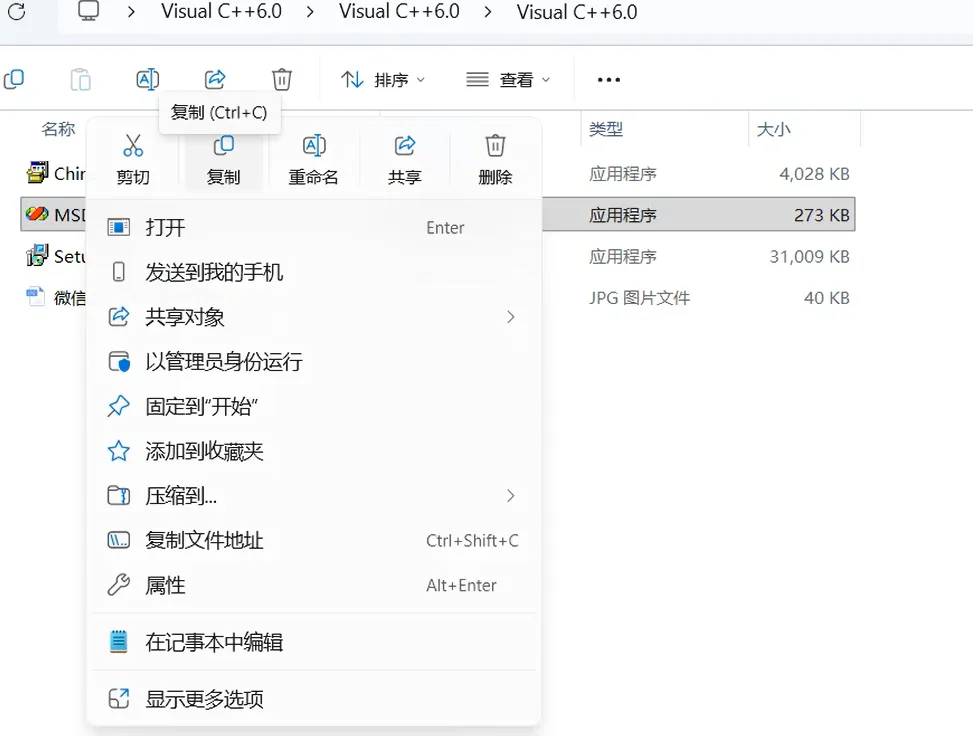Click the Setup application file icon
The image size is (973, 736).
point(37,255)
